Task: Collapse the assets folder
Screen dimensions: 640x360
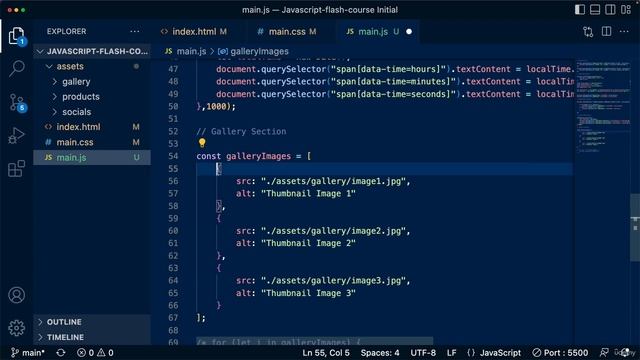Action: point(92,66)
